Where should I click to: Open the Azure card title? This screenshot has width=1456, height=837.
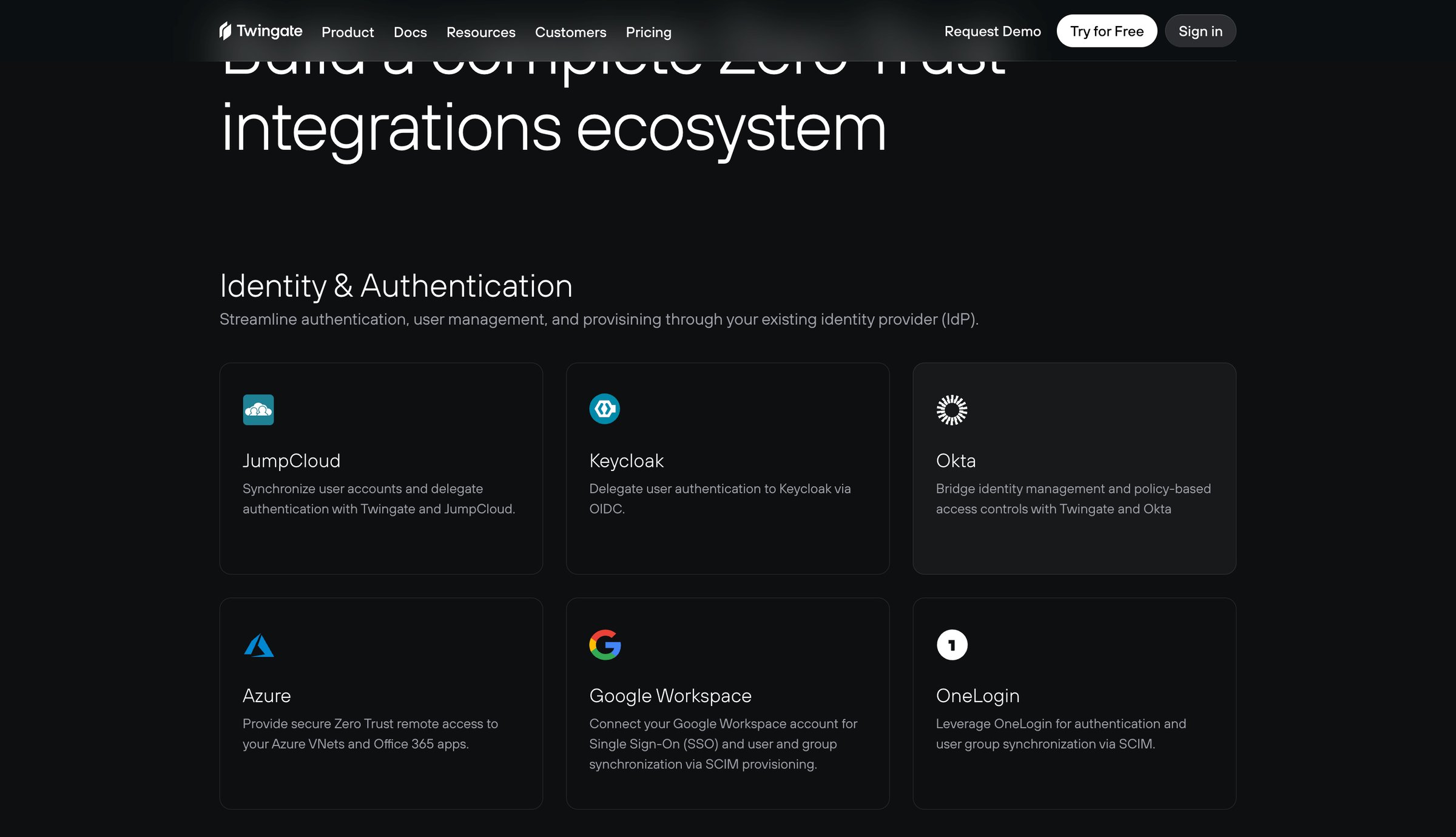tap(266, 696)
